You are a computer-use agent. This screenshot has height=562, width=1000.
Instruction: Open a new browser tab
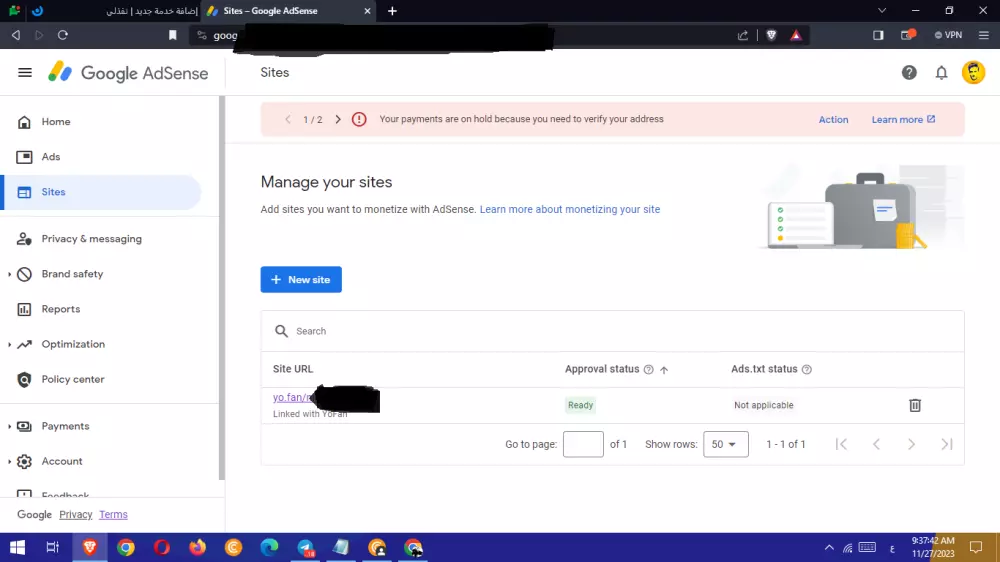click(x=392, y=11)
